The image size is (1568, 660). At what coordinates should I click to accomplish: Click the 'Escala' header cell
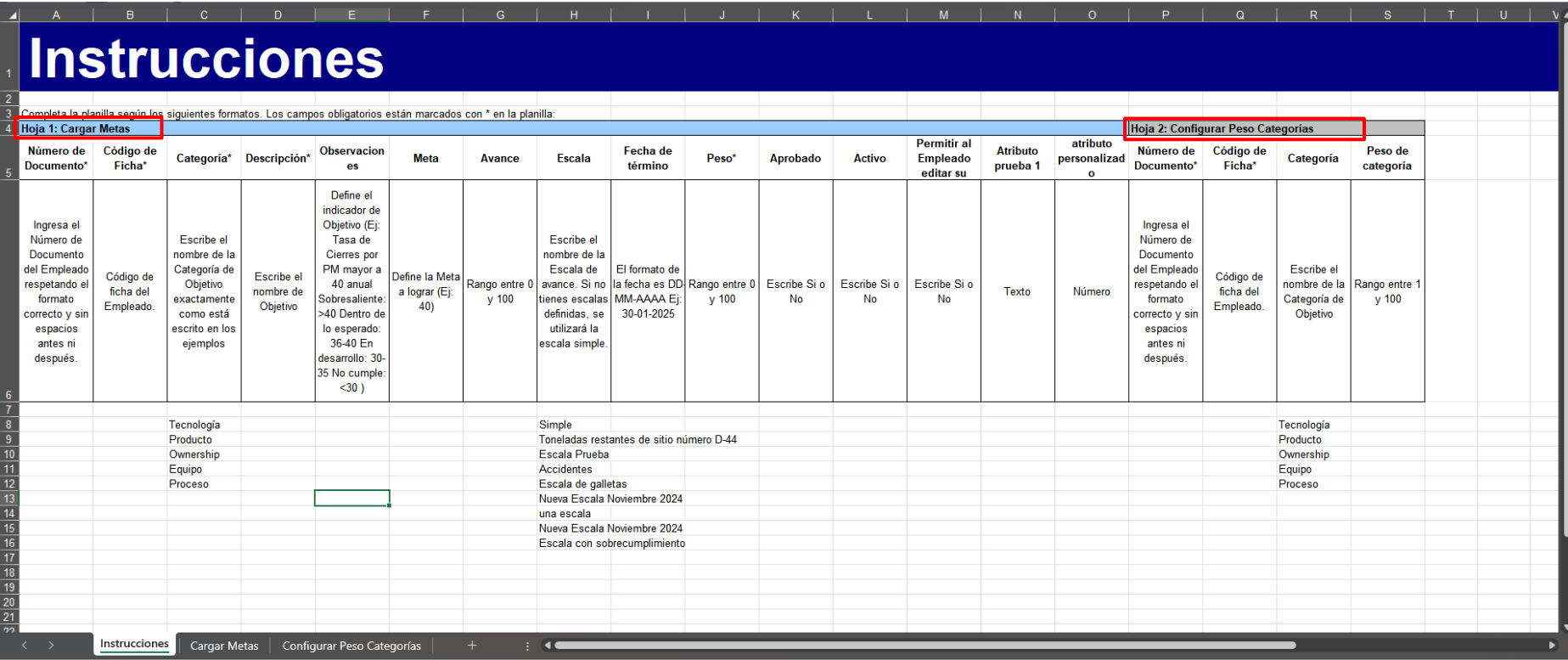pyautogui.click(x=574, y=158)
